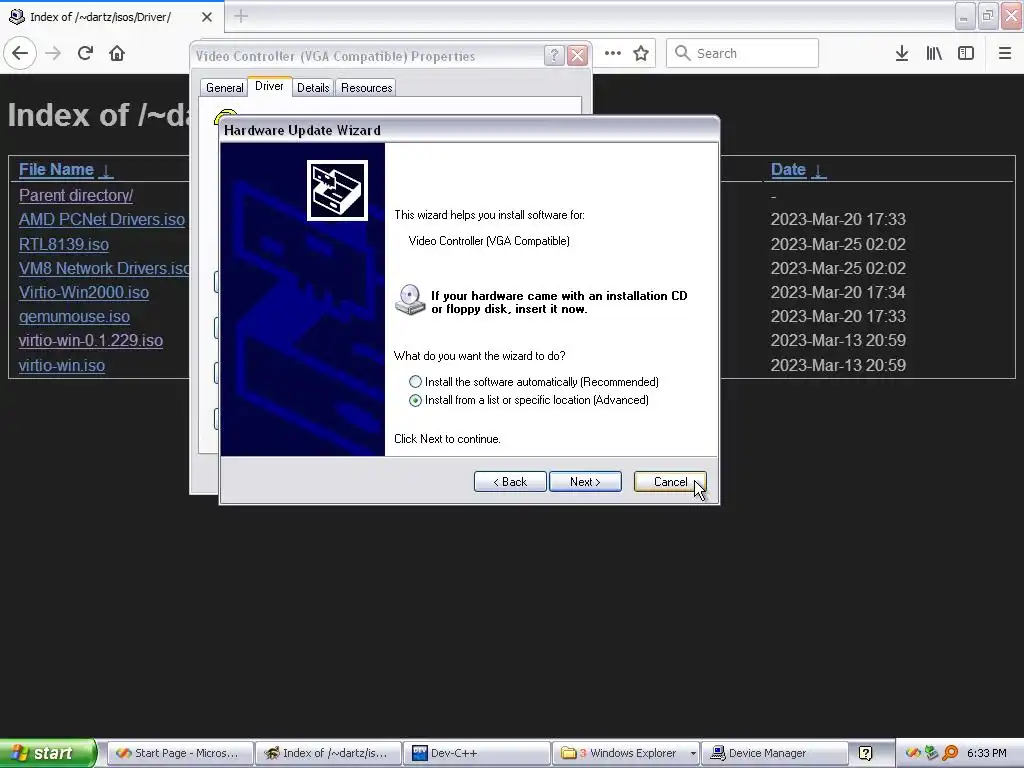Open the downloads arrow icon
The width and height of the screenshot is (1024, 768).
[902, 53]
